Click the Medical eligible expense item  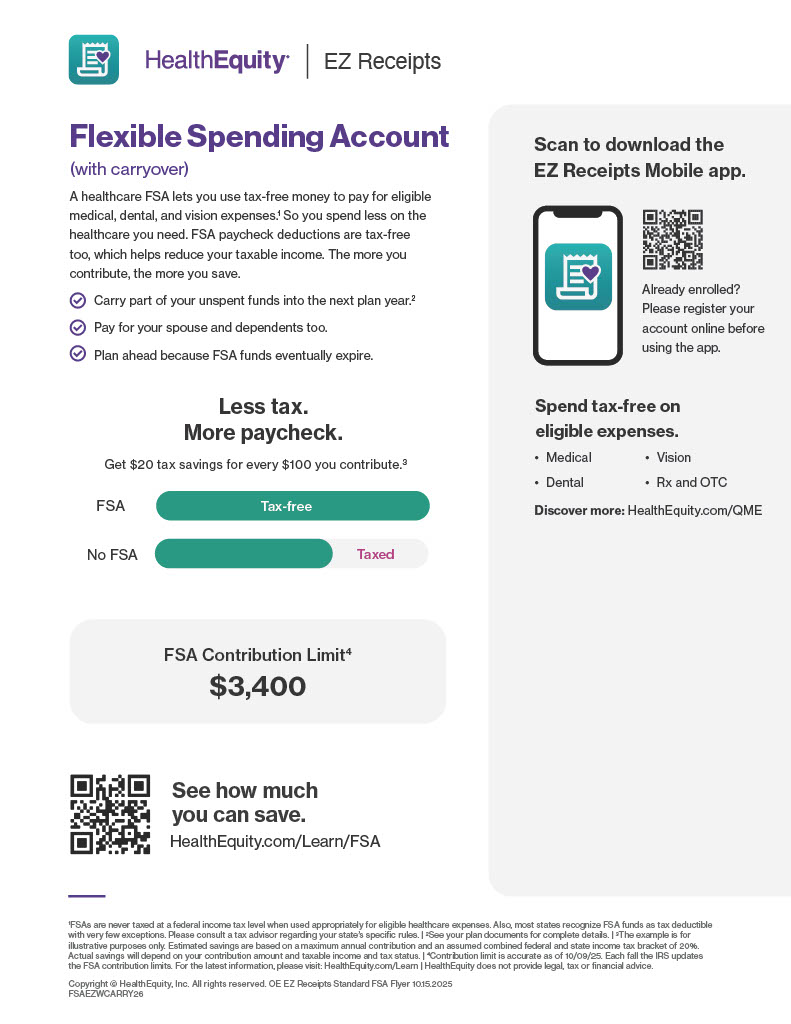pos(568,457)
